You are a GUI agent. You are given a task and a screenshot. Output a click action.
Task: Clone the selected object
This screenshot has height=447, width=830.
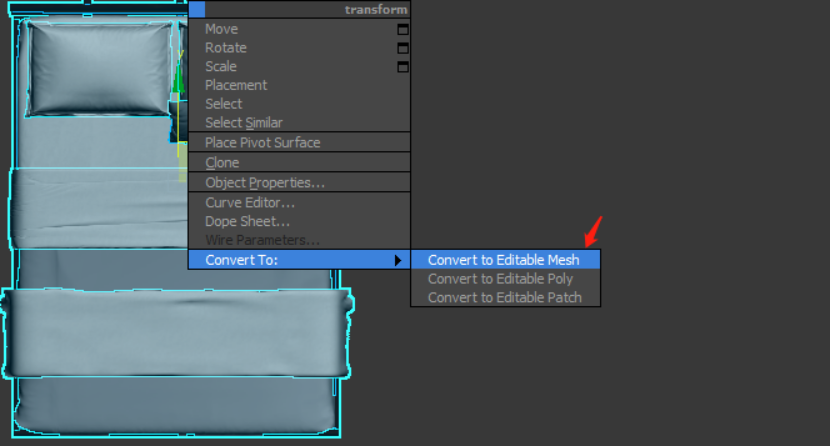299,163
